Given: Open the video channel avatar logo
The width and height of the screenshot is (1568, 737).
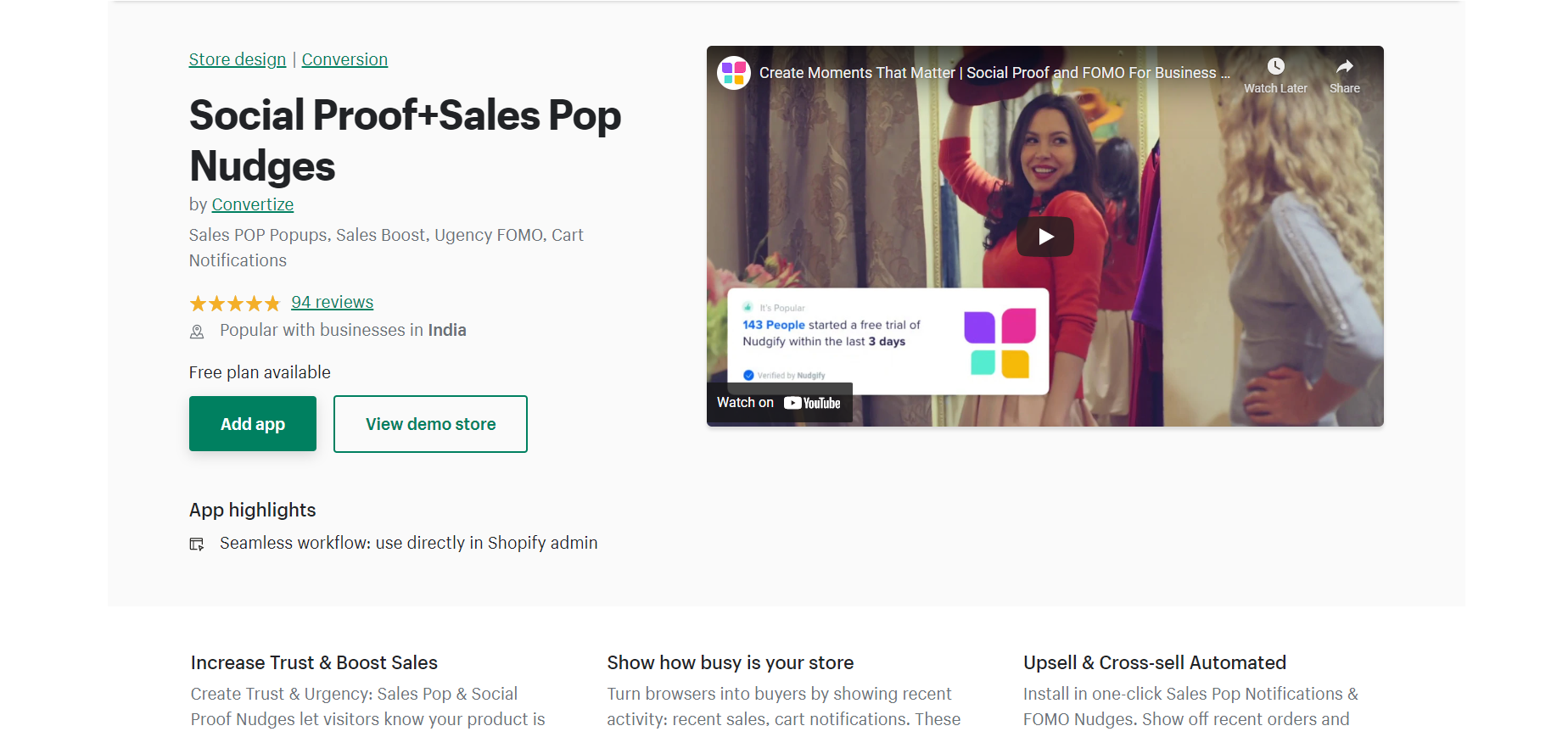Looking at the screenshot, I should click(x=734, y=73).
